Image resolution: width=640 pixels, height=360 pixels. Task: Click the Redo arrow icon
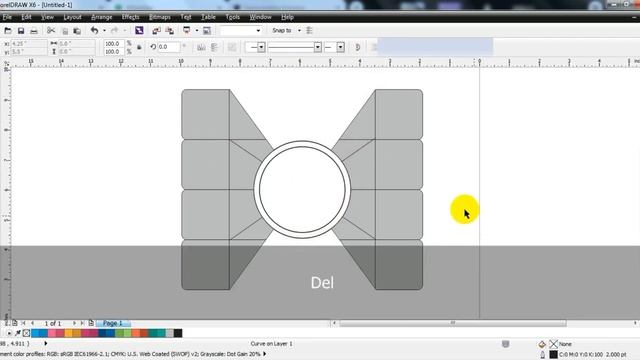tap(114, 31)
